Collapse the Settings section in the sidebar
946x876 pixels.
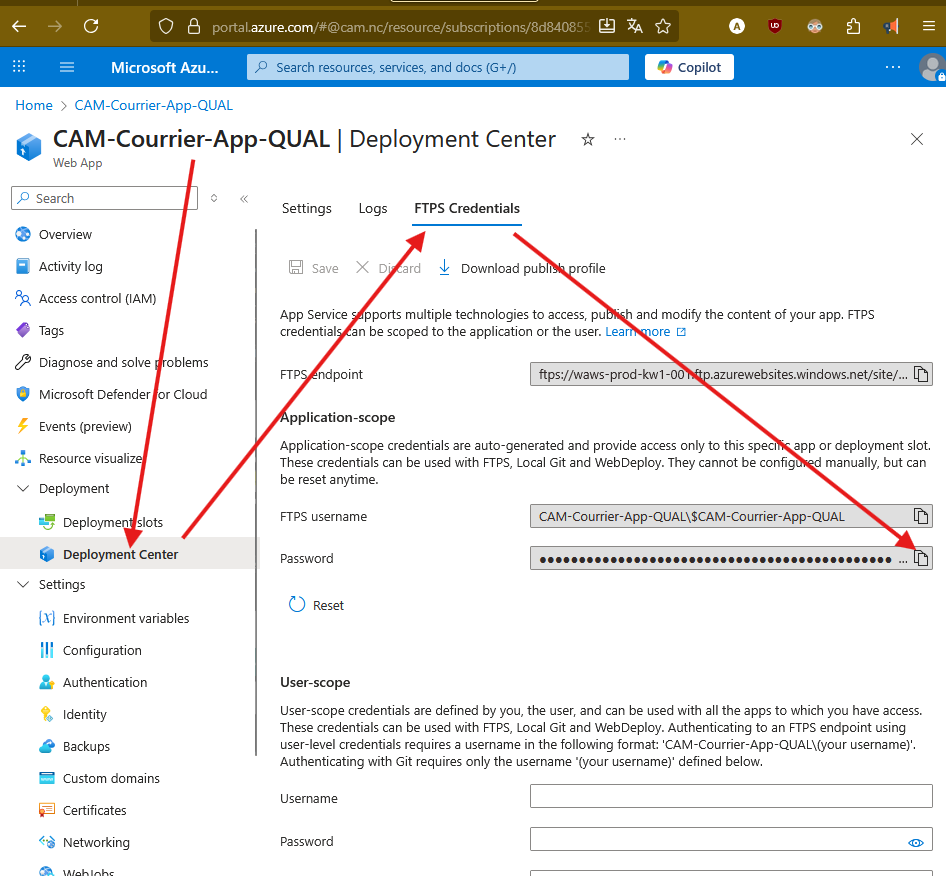(24, 584)
